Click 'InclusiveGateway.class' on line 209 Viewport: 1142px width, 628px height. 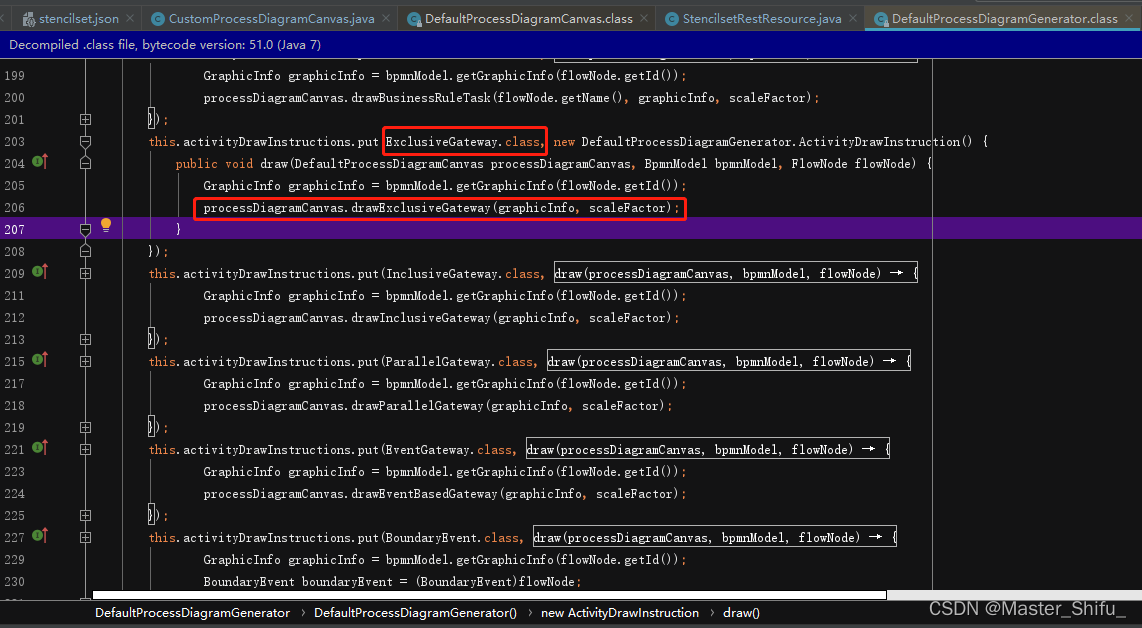[464, 274]
